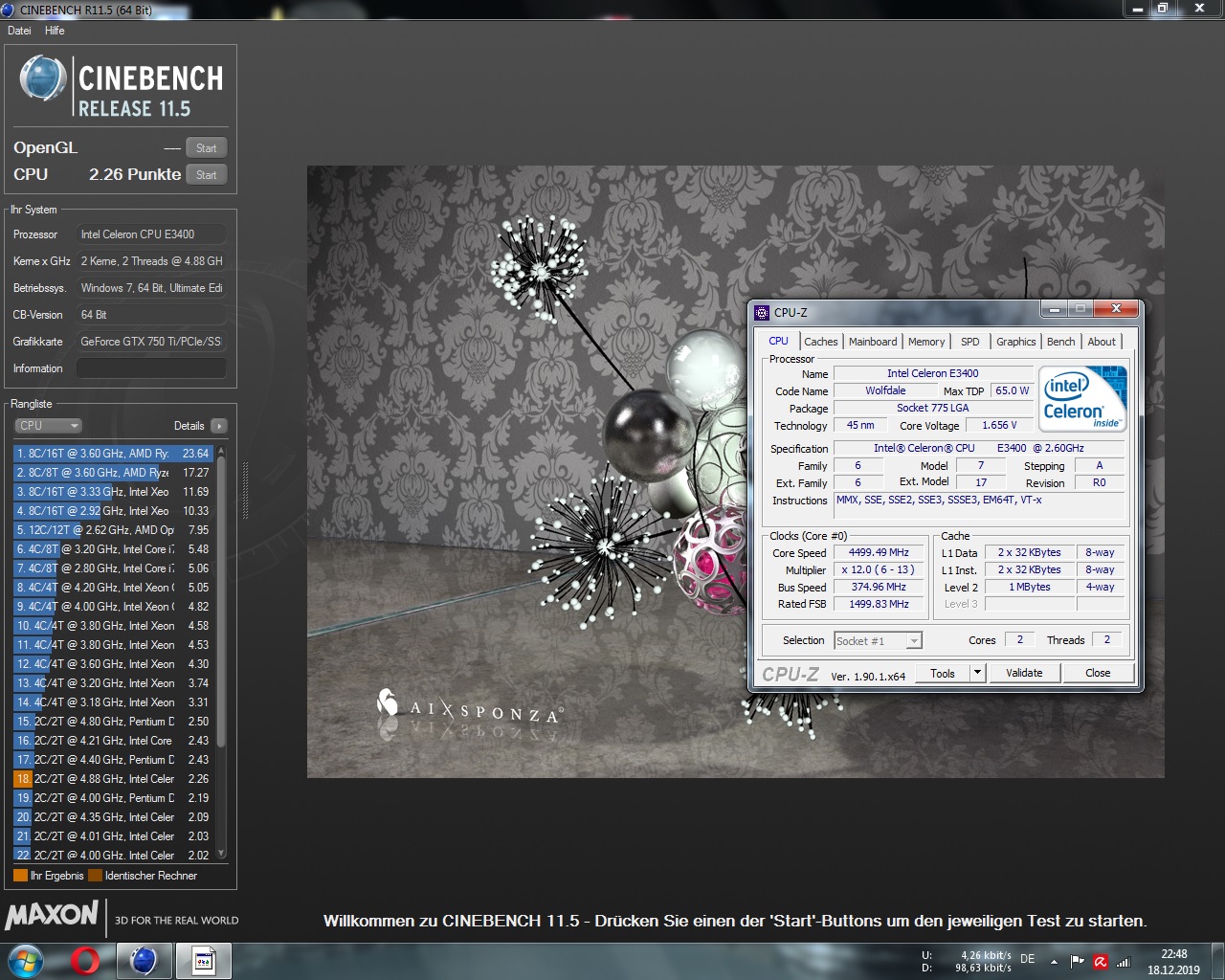Click the Grafikkarte GeForce GTX 750 Ti field
Viewport: 1225px width, 980px height.
tap(151, 342)
